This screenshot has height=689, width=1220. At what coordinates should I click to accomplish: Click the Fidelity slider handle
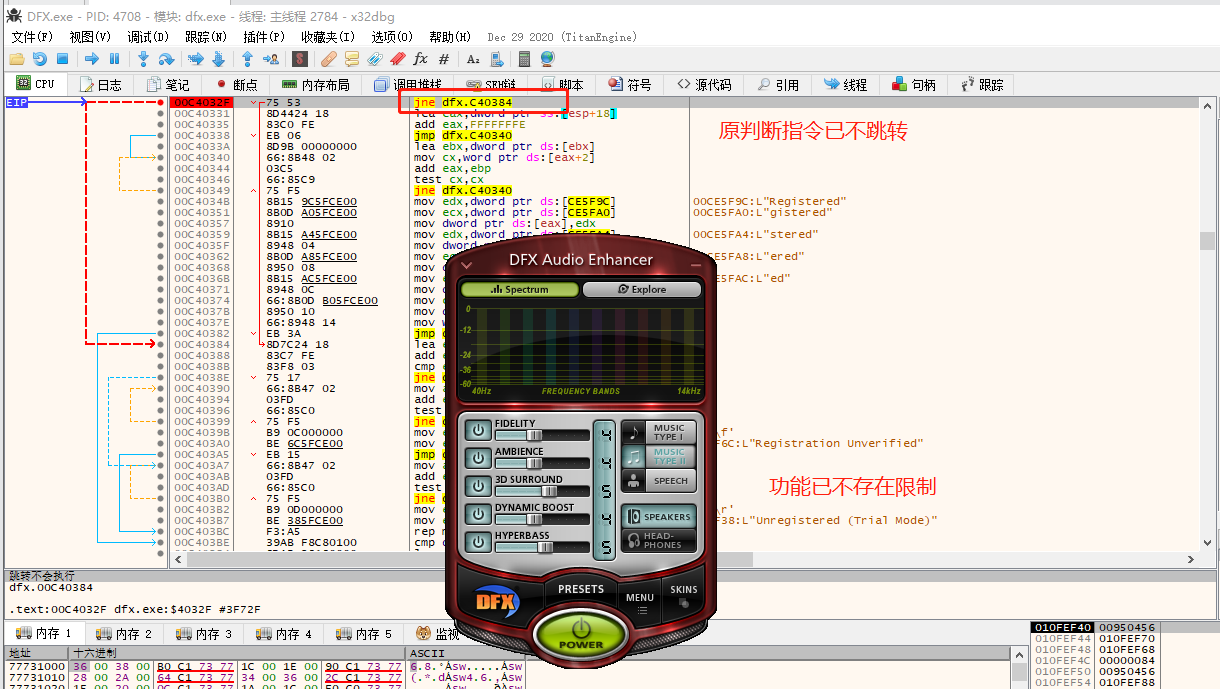pos(534,435)
